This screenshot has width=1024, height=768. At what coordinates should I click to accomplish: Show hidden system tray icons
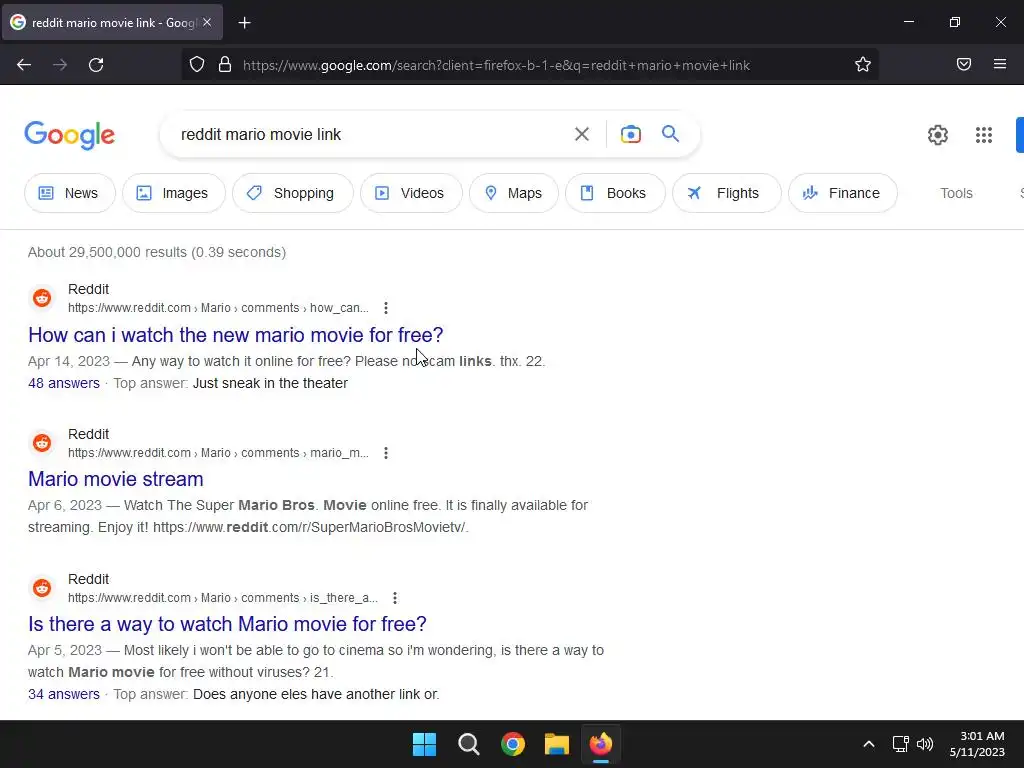tap(869, 744)
